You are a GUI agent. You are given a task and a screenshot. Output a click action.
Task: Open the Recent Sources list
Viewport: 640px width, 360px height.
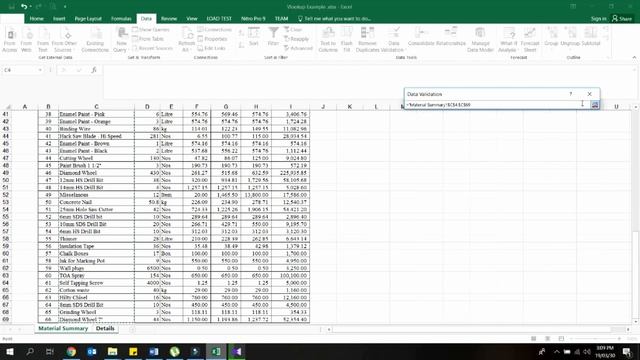coord(153,48)
